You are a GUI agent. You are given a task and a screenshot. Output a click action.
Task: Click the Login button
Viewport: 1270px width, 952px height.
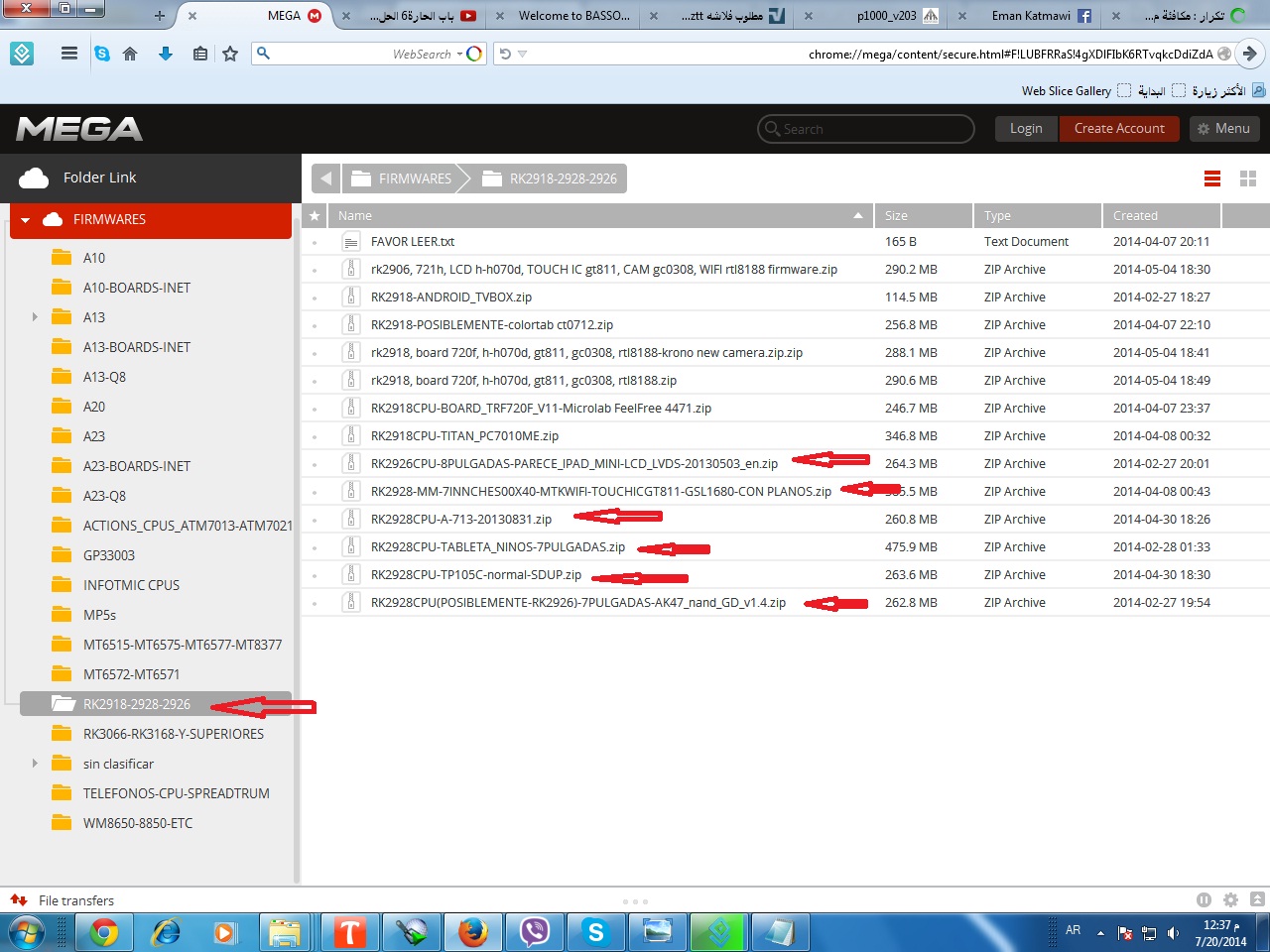coord(1026,129)
